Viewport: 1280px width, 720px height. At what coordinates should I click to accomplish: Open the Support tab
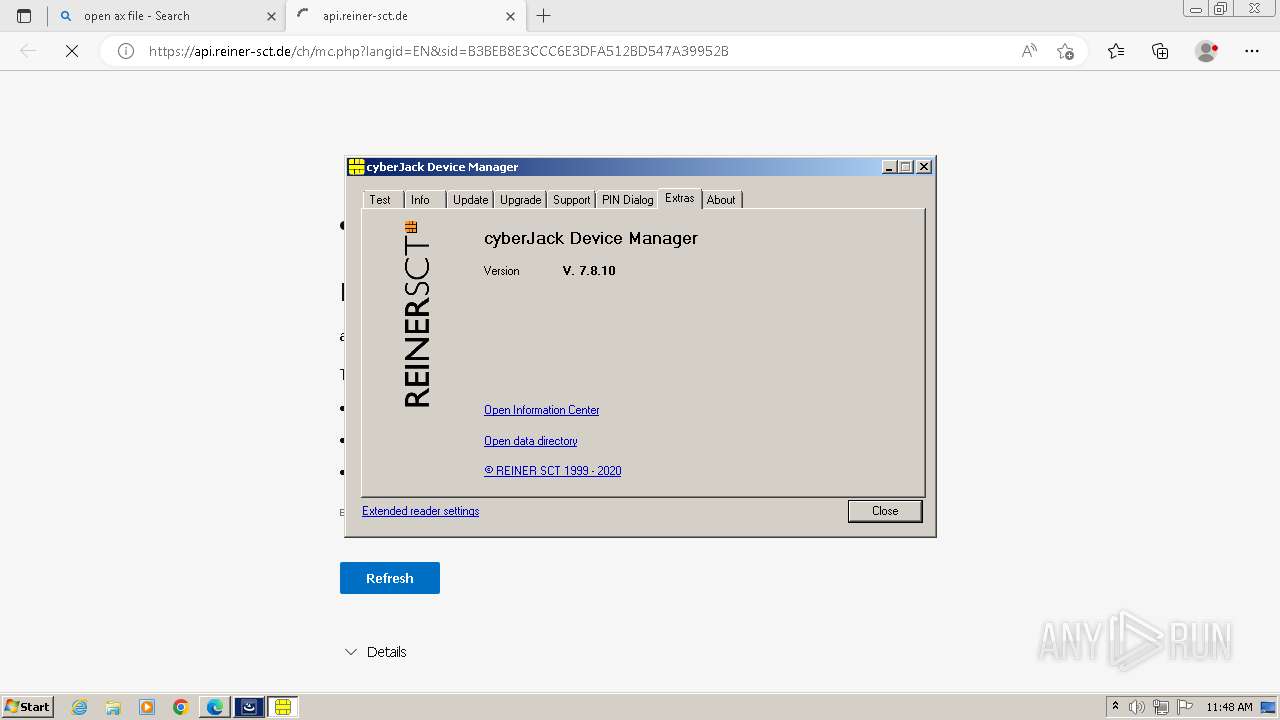click(571, 199)
